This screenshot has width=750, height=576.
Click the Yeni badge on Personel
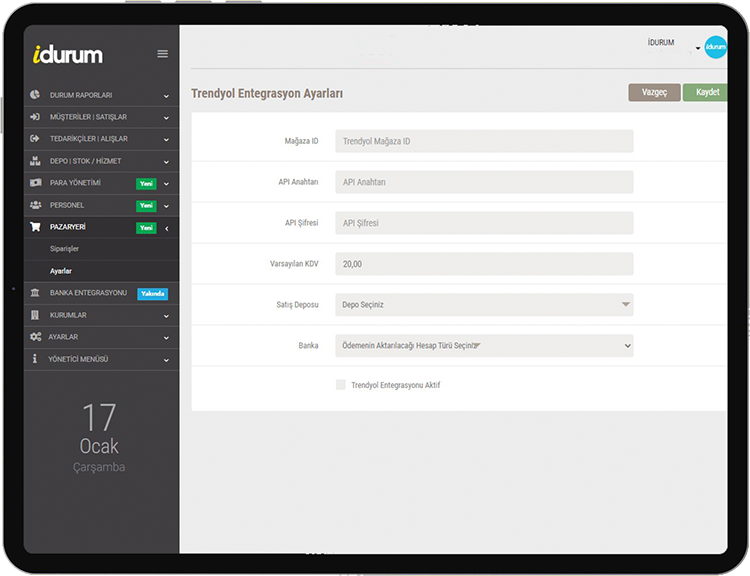[146, 206]
